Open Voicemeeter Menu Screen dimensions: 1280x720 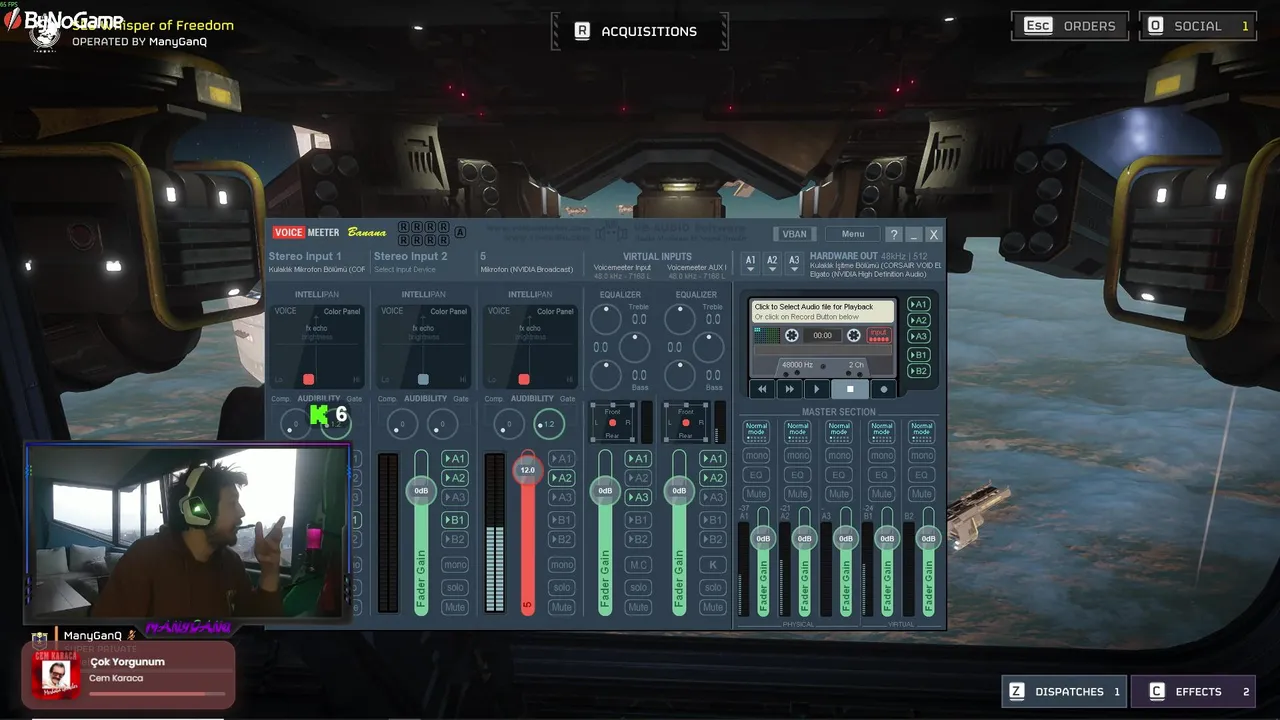click(853, 234)
